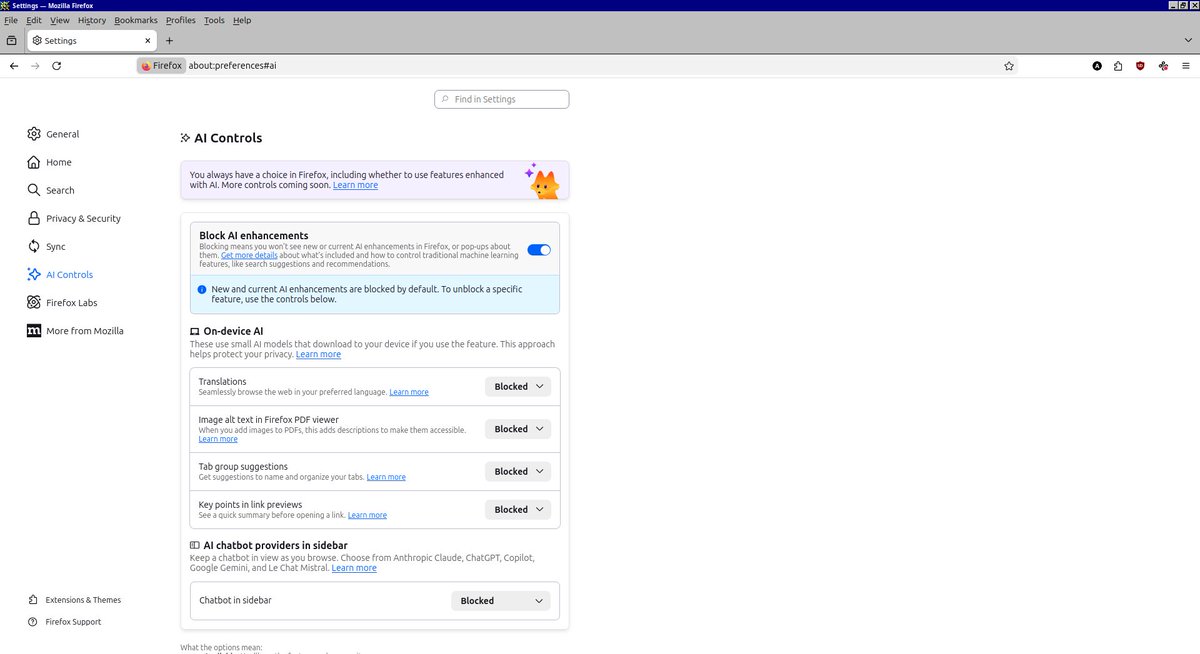Click the uBlock Origin red shield icon

1140,66
